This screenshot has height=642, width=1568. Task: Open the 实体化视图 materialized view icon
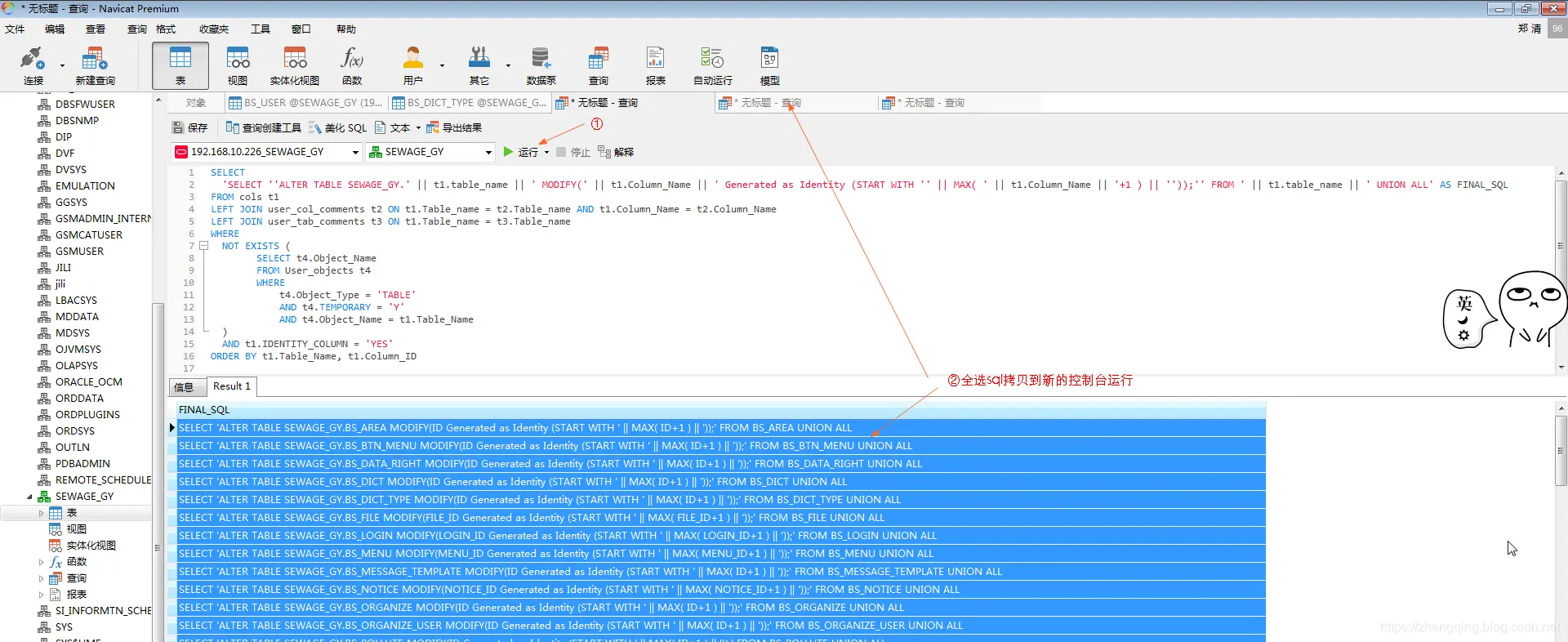point(295,65)
